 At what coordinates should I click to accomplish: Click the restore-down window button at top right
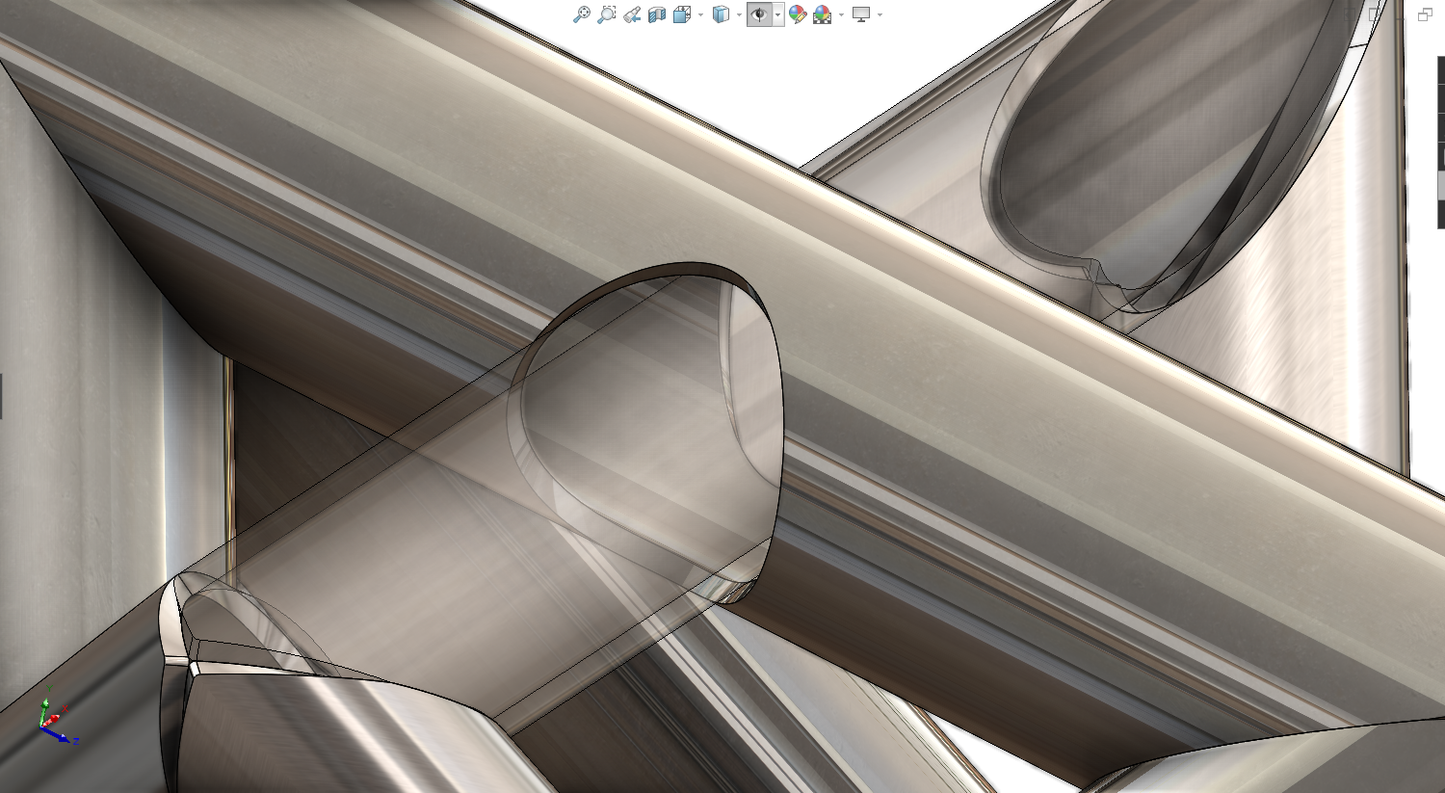click(1425, 14)
